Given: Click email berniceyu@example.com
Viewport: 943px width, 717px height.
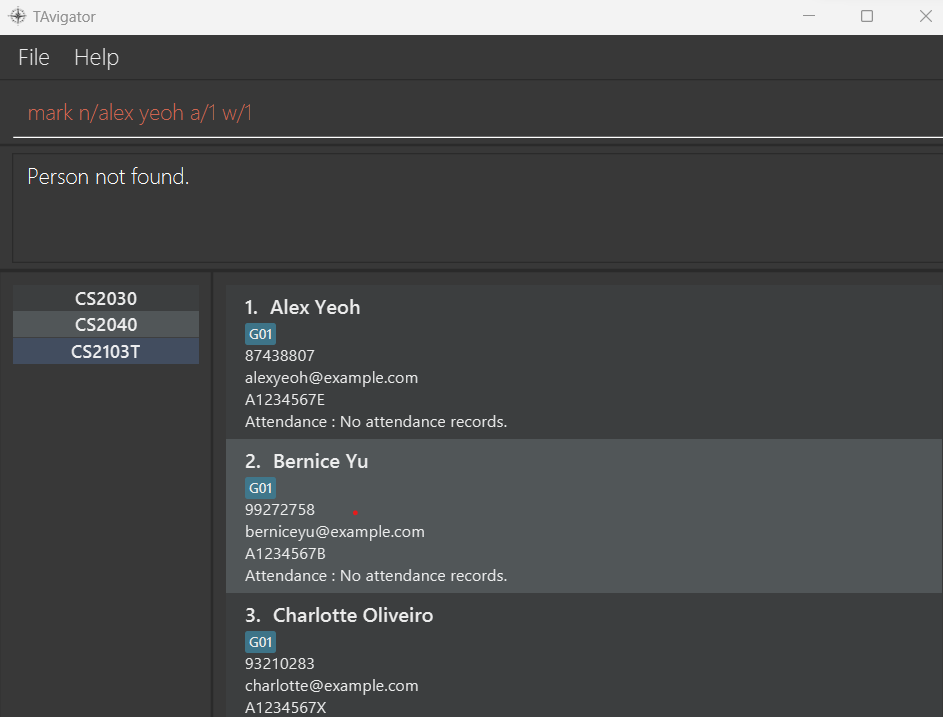Looking at the screenshot, I should 334,532.
